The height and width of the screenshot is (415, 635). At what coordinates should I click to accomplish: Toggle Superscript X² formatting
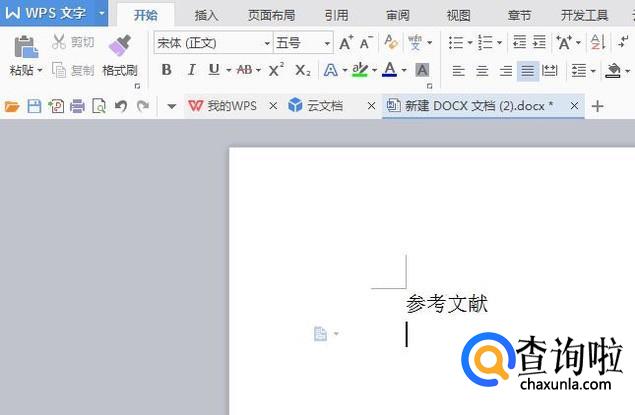tap(276, 70)
